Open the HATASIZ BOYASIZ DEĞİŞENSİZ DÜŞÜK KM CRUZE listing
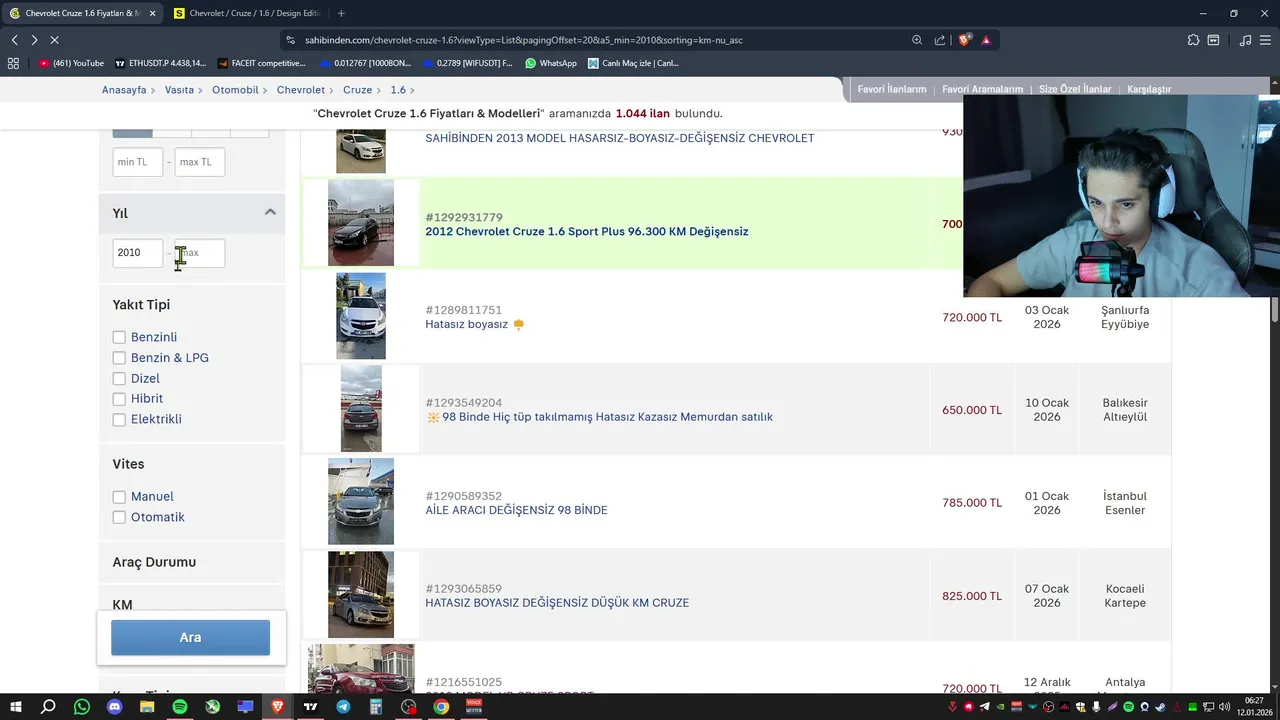 click(557, 603)
